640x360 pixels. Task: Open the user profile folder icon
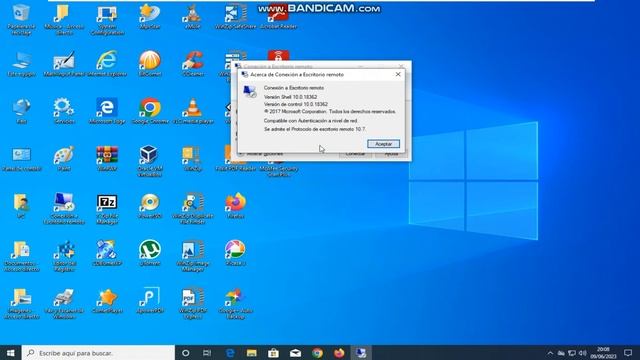pos(21,206)
